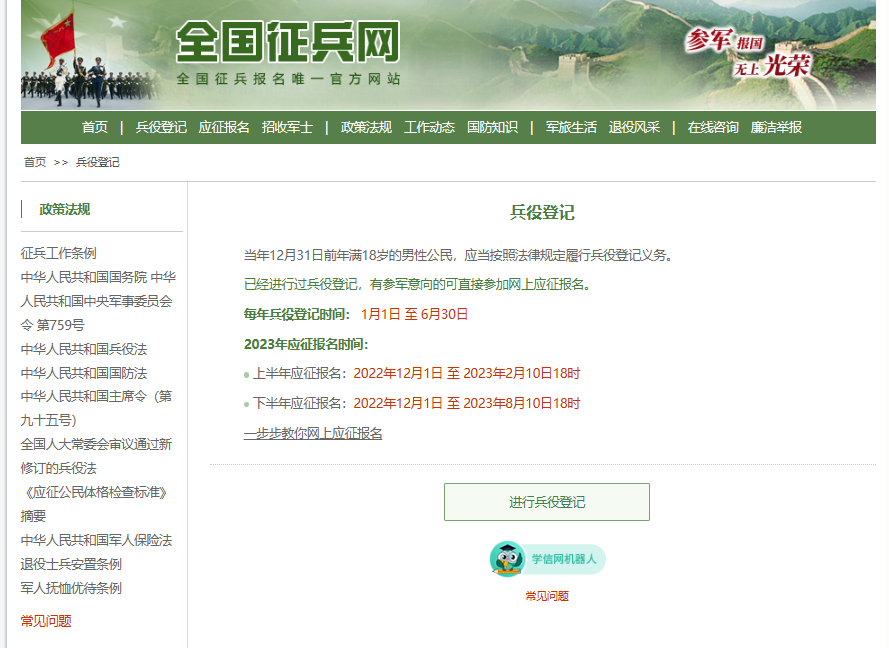
Task: Click the green 已经进行过兵役登记 notice text
Action: pos(417,284)
